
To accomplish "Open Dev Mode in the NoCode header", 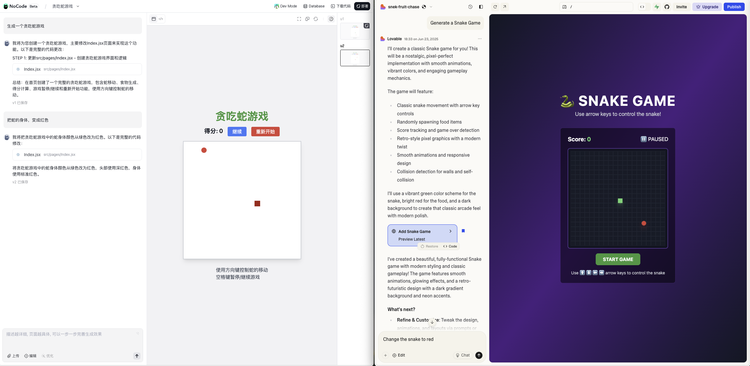I will point(286,6).
